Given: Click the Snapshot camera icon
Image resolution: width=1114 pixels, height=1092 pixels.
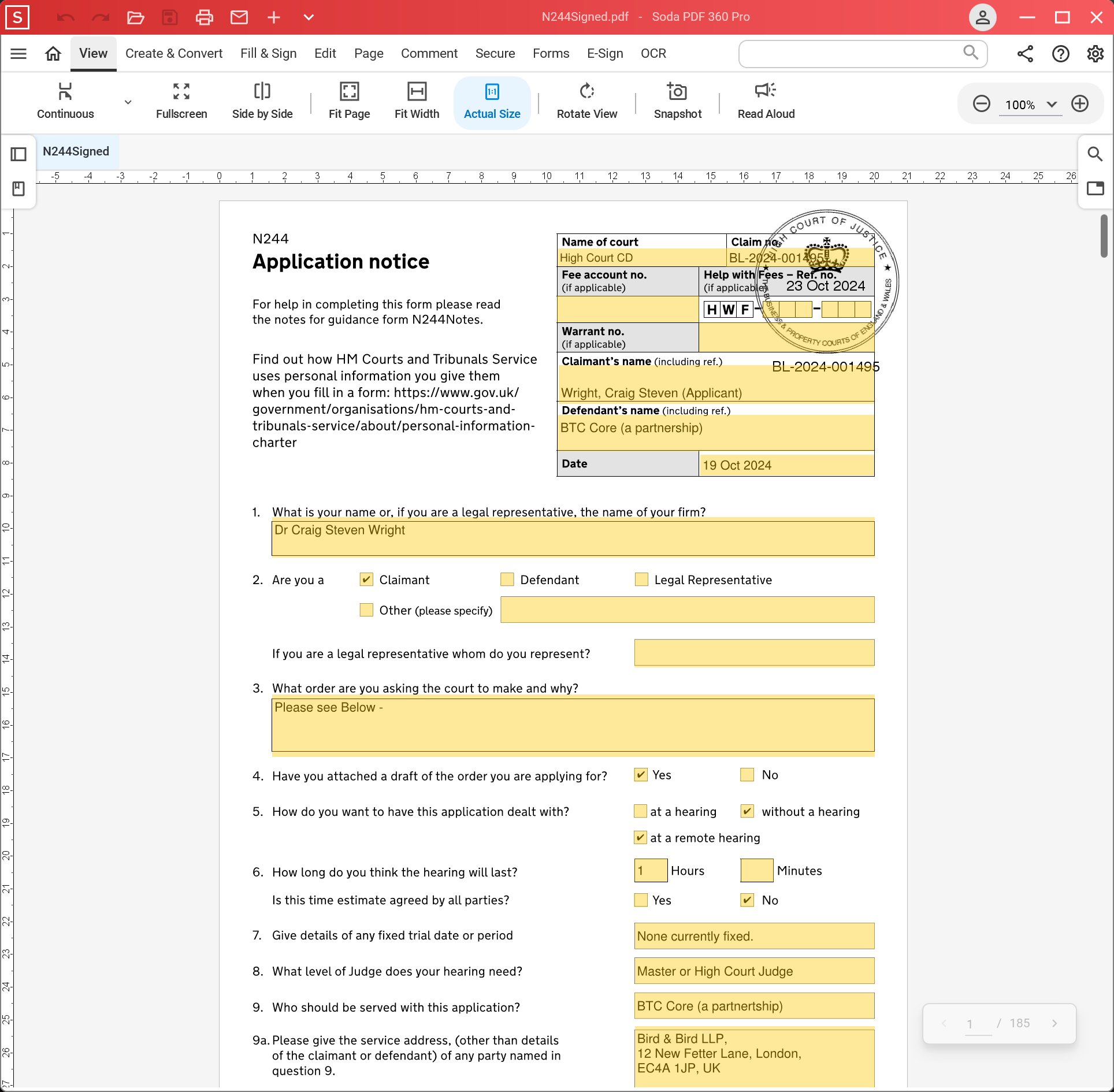Looking at the screenshot, I should [677, 91].
